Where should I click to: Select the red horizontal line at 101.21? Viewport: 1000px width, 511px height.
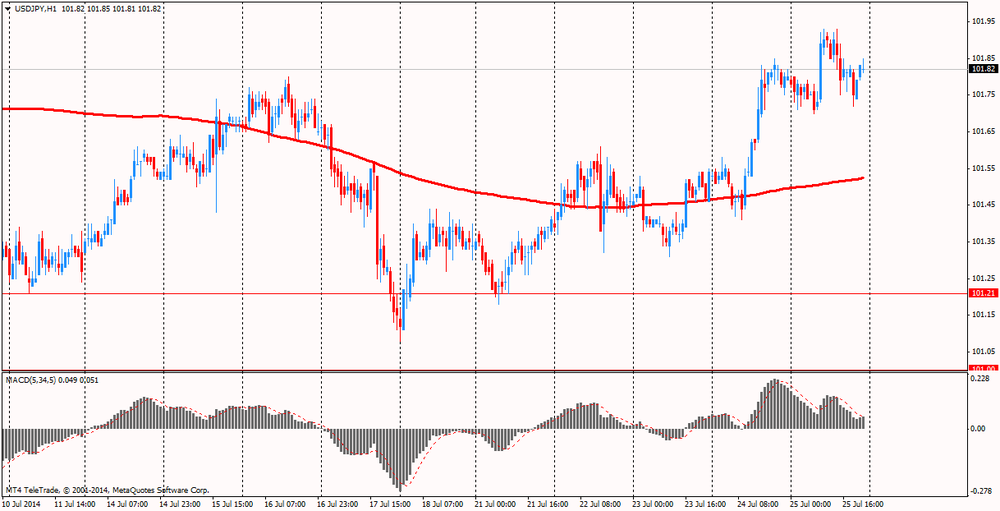pos(483,293)
